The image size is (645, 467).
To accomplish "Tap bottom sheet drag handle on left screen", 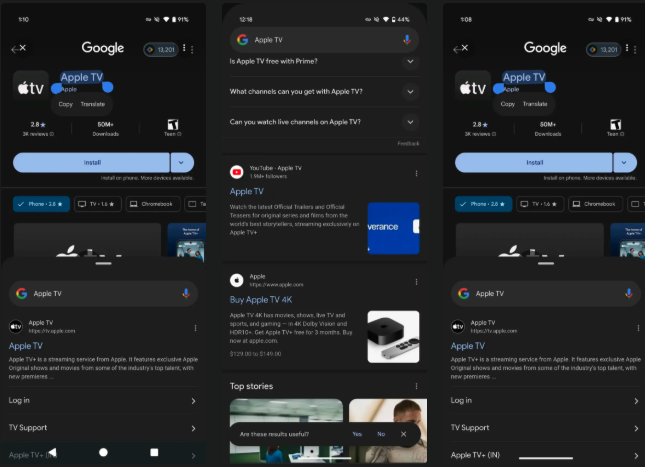I will pos(103,263).
